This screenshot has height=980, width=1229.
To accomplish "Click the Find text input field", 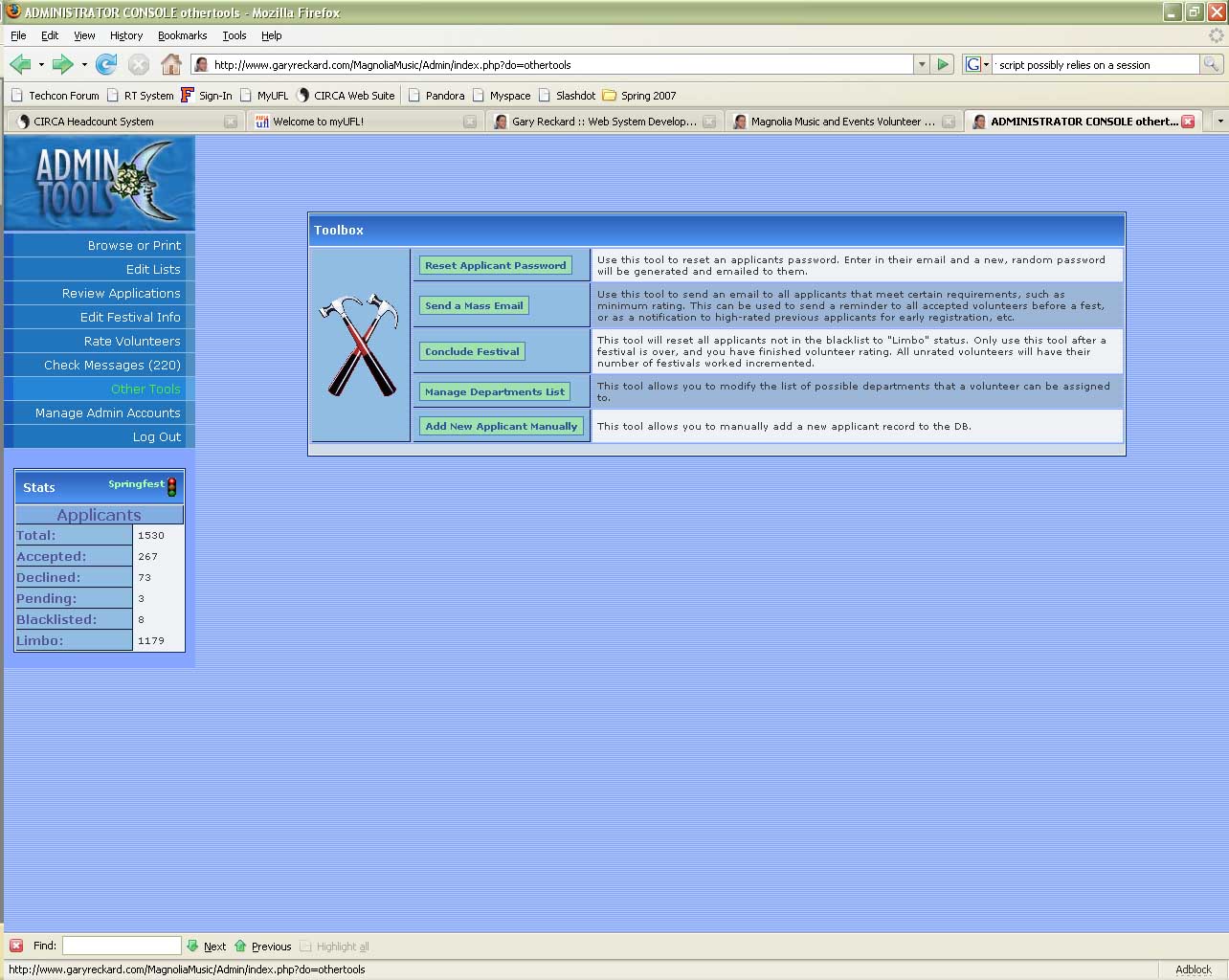I will 122,946.
